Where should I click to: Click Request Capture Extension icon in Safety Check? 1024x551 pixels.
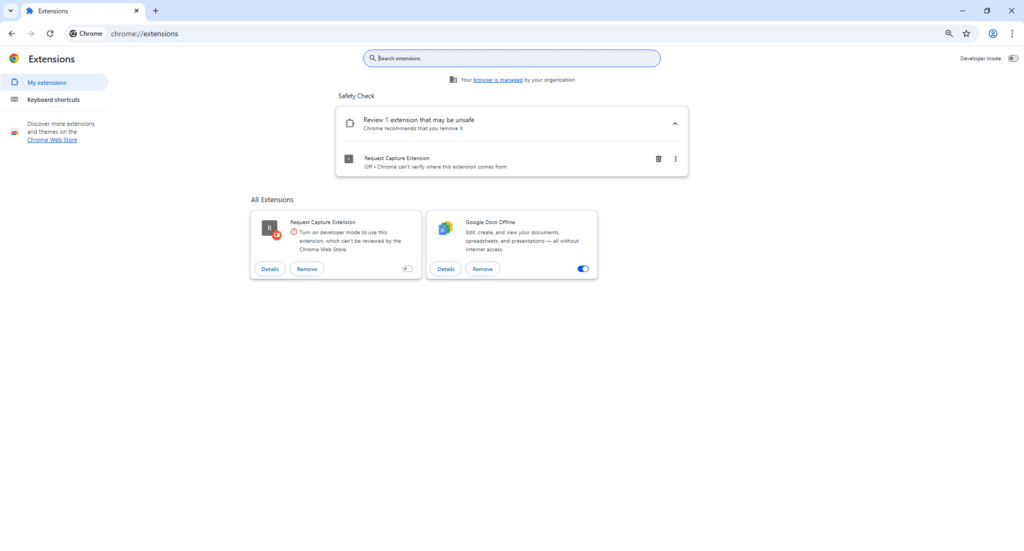[x=349, y=159]
